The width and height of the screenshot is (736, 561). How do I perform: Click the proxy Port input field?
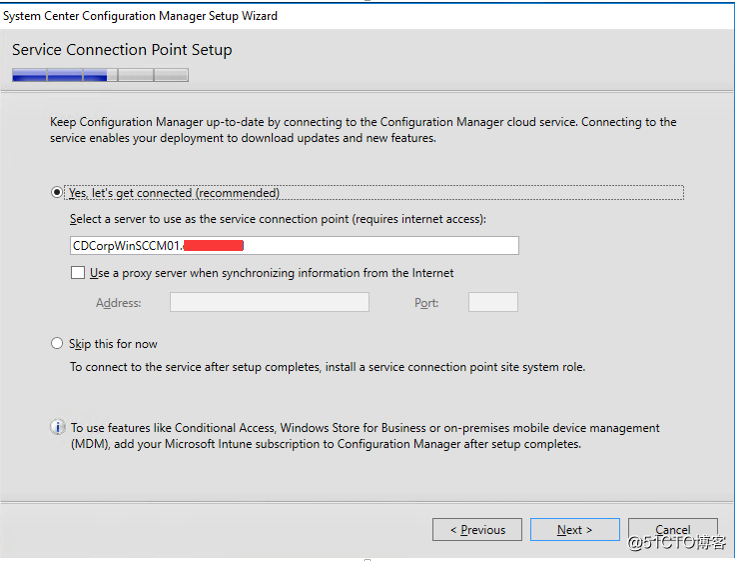tap(493, 302)
